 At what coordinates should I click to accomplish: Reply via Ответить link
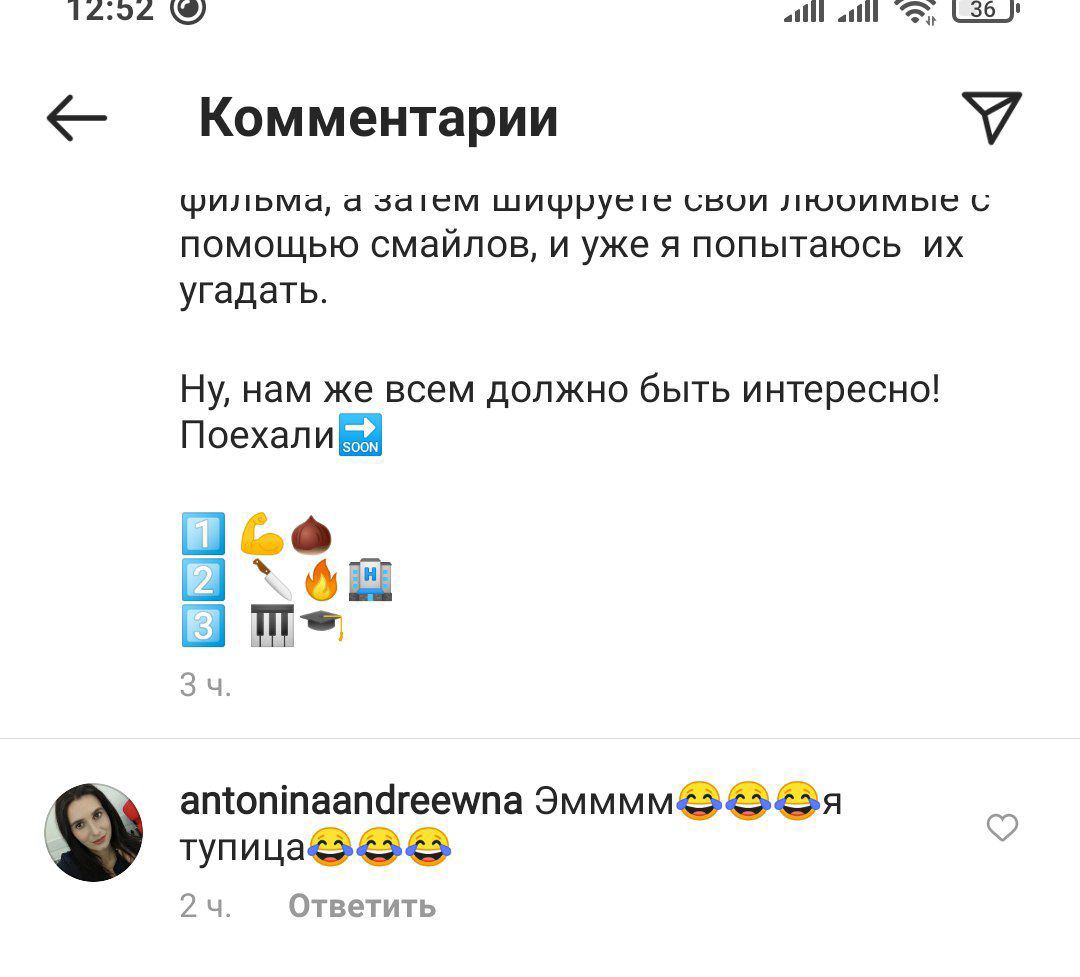click(x=362, y=906)
